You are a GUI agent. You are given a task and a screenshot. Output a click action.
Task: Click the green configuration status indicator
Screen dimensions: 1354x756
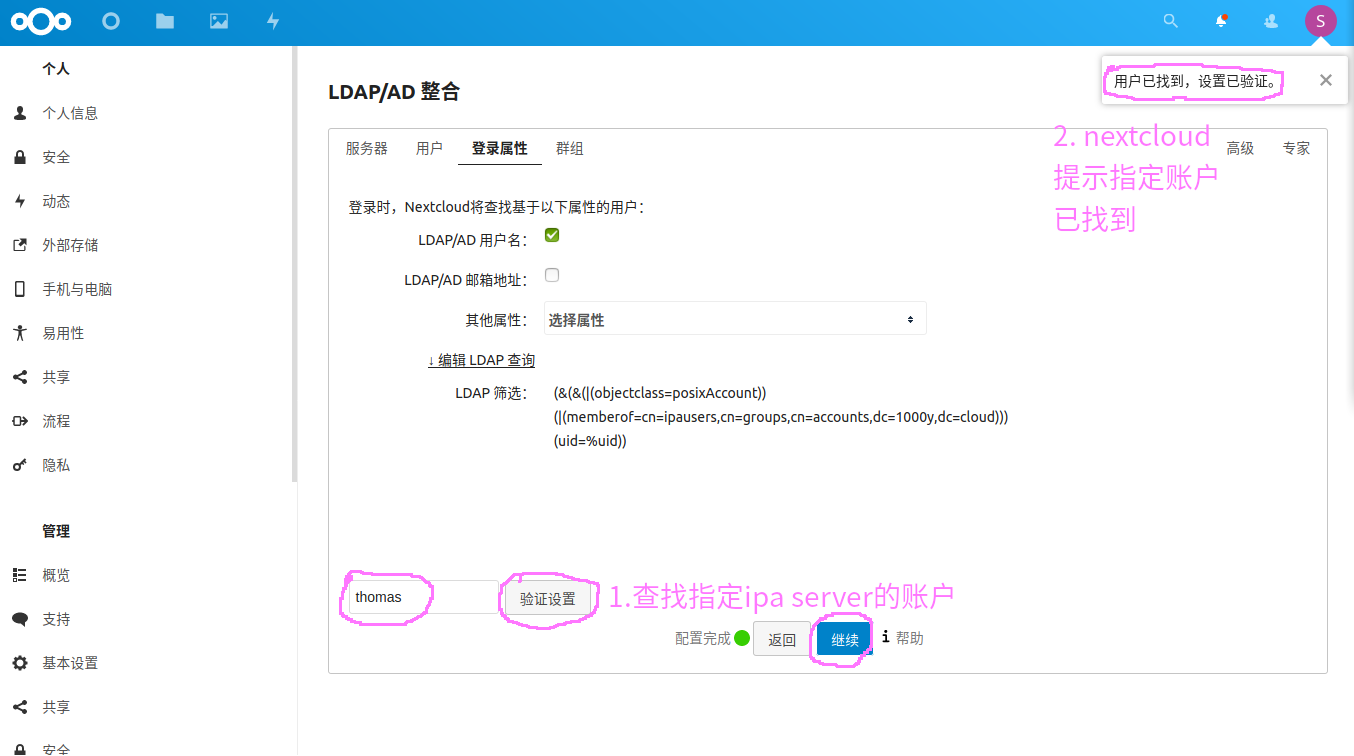(x=742, y=638)
